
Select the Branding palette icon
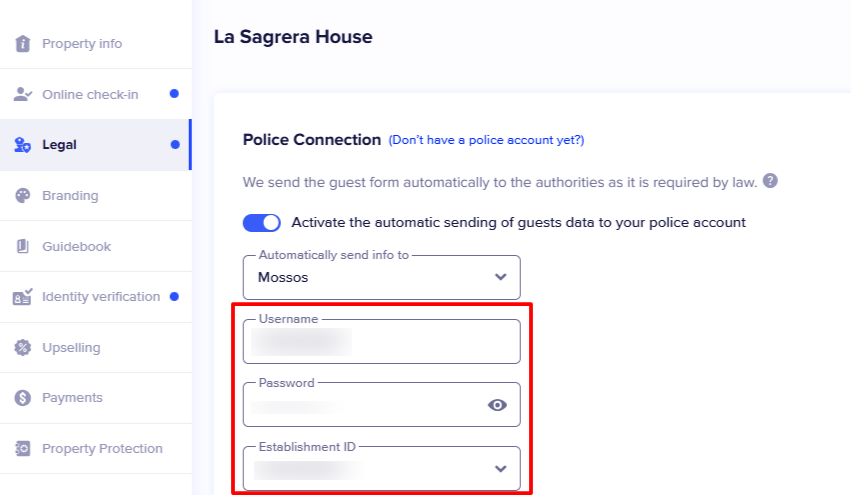tap(23, 195)
